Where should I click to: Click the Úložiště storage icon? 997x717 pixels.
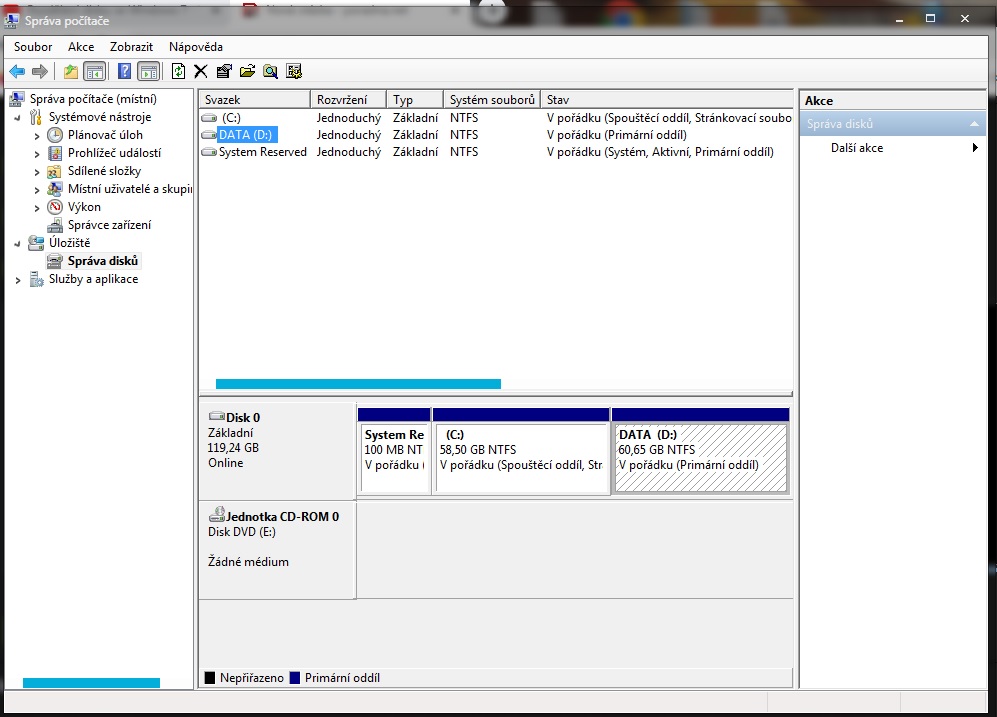point(36,243)
